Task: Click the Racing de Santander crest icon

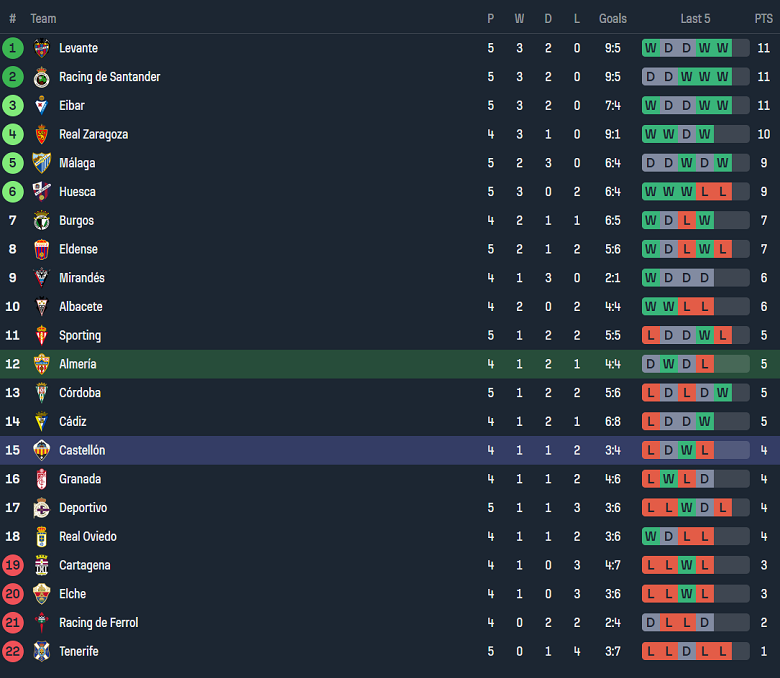Action: pyautogui.click(x=41, y=77)
